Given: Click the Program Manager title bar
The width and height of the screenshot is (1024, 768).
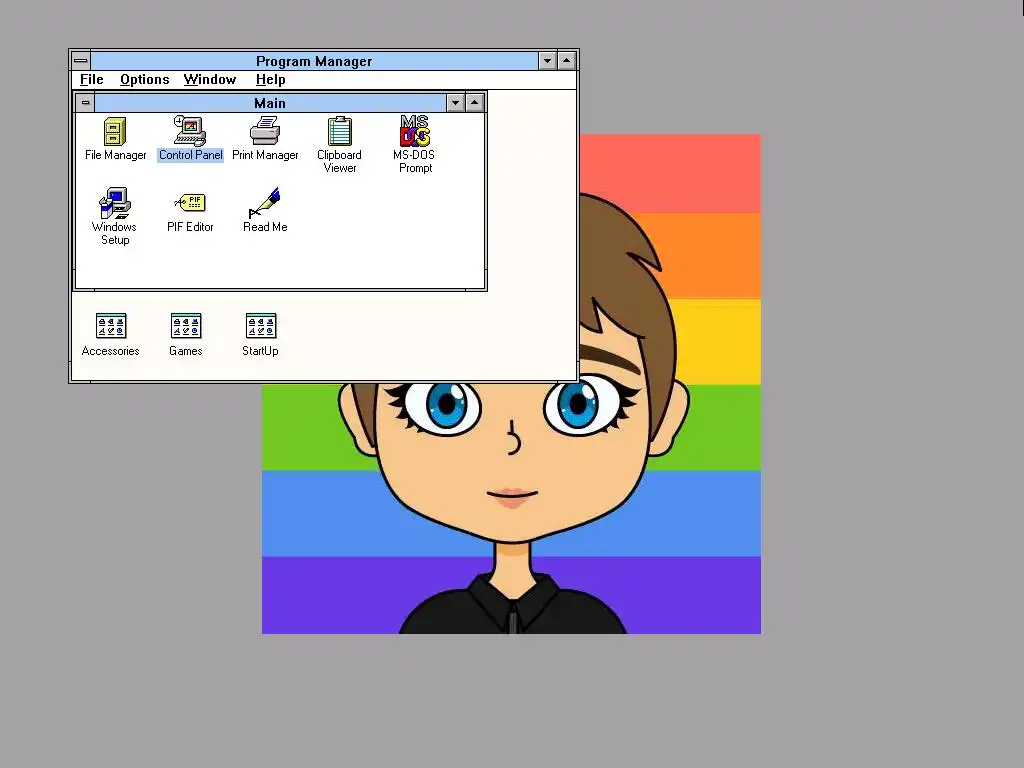Looking at the screenshot, I should (314, 61).
